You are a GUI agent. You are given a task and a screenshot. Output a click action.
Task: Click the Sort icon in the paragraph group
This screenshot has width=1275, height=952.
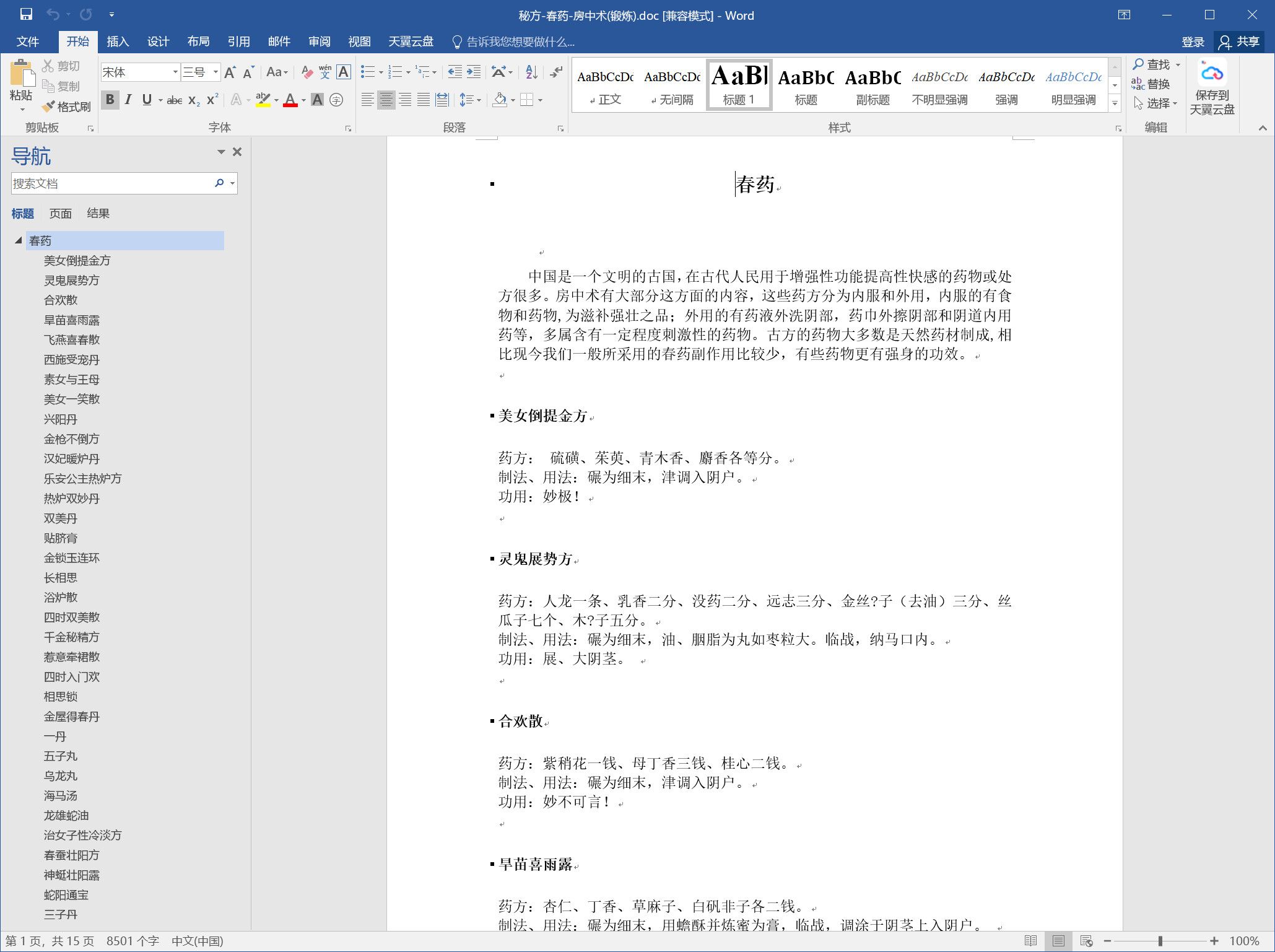tap(531, 72)
